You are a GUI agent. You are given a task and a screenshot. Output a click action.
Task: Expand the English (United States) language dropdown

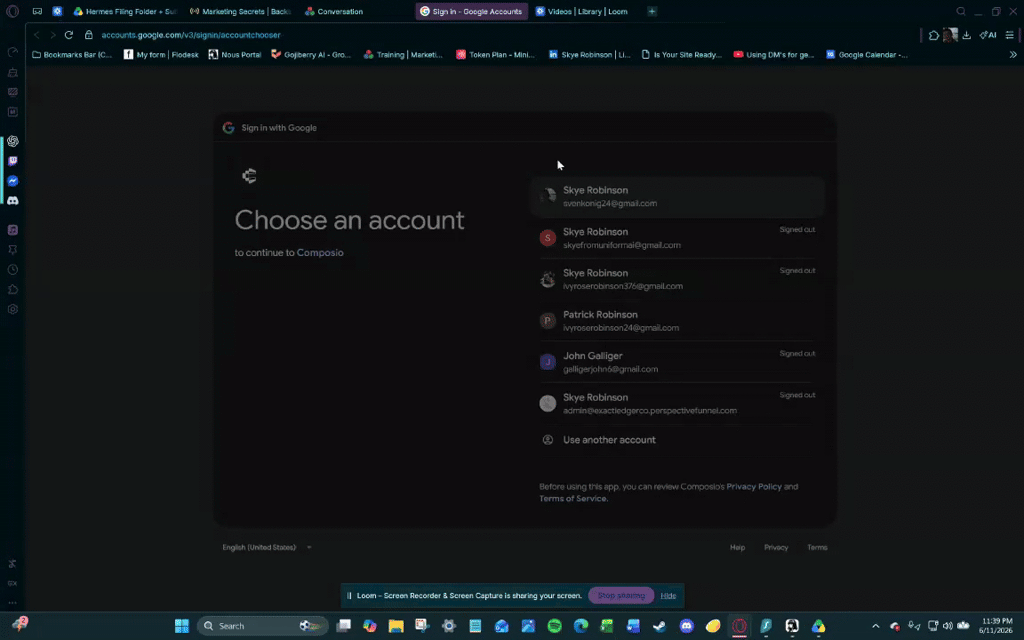point(267,547)
